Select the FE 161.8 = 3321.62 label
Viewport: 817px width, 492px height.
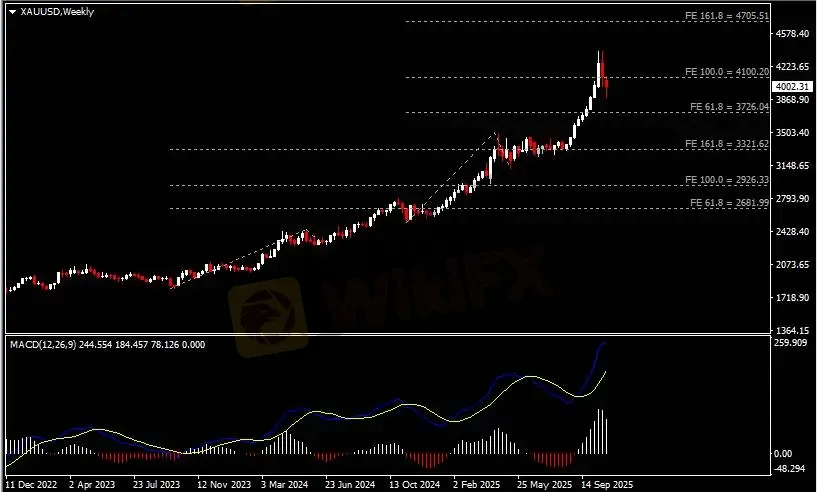coord(727,144)
